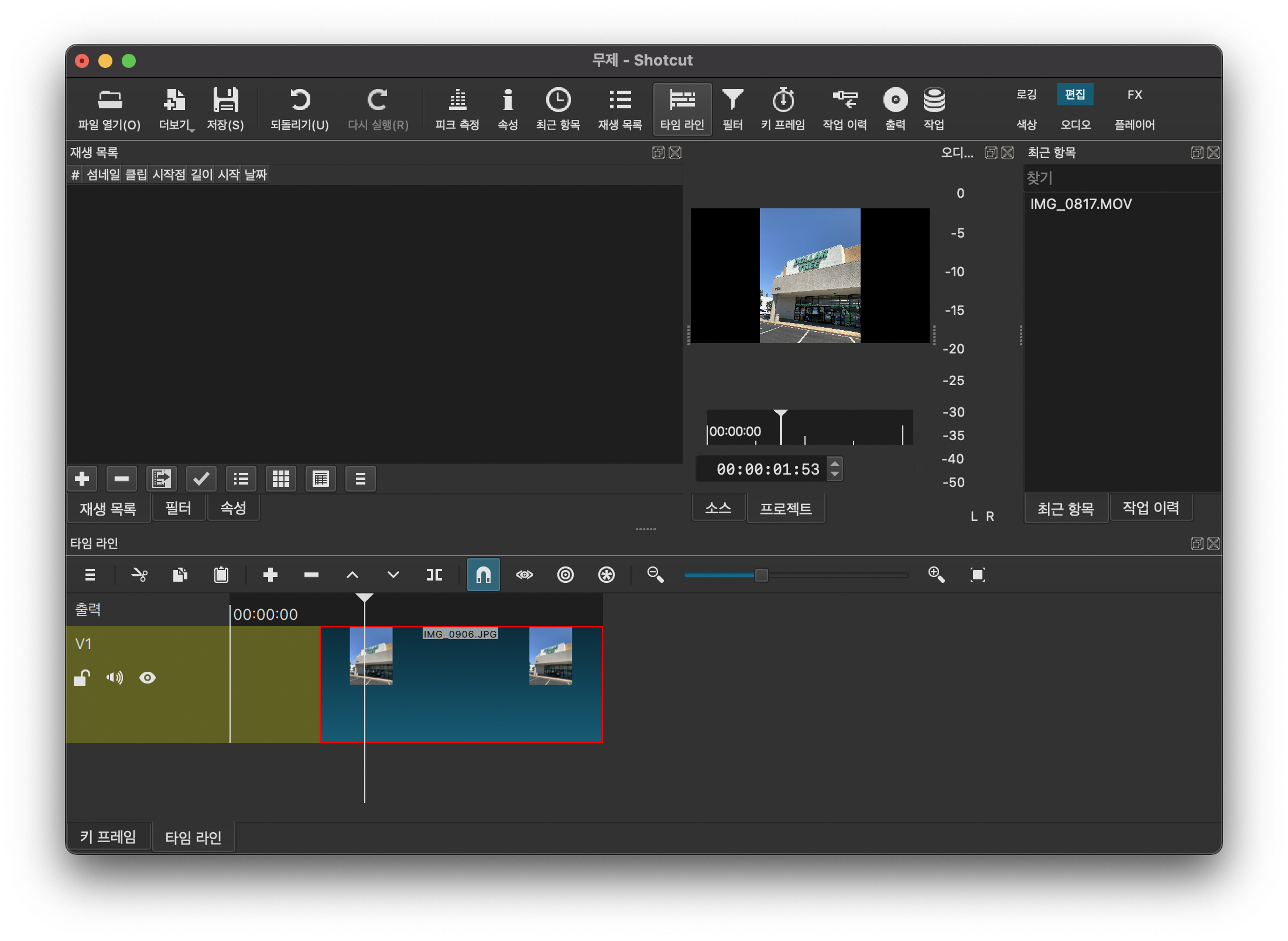Toggle the 타임 라인 toolbar button
1288x941 pixels.
pyautogui.click(x=682, y=109)
